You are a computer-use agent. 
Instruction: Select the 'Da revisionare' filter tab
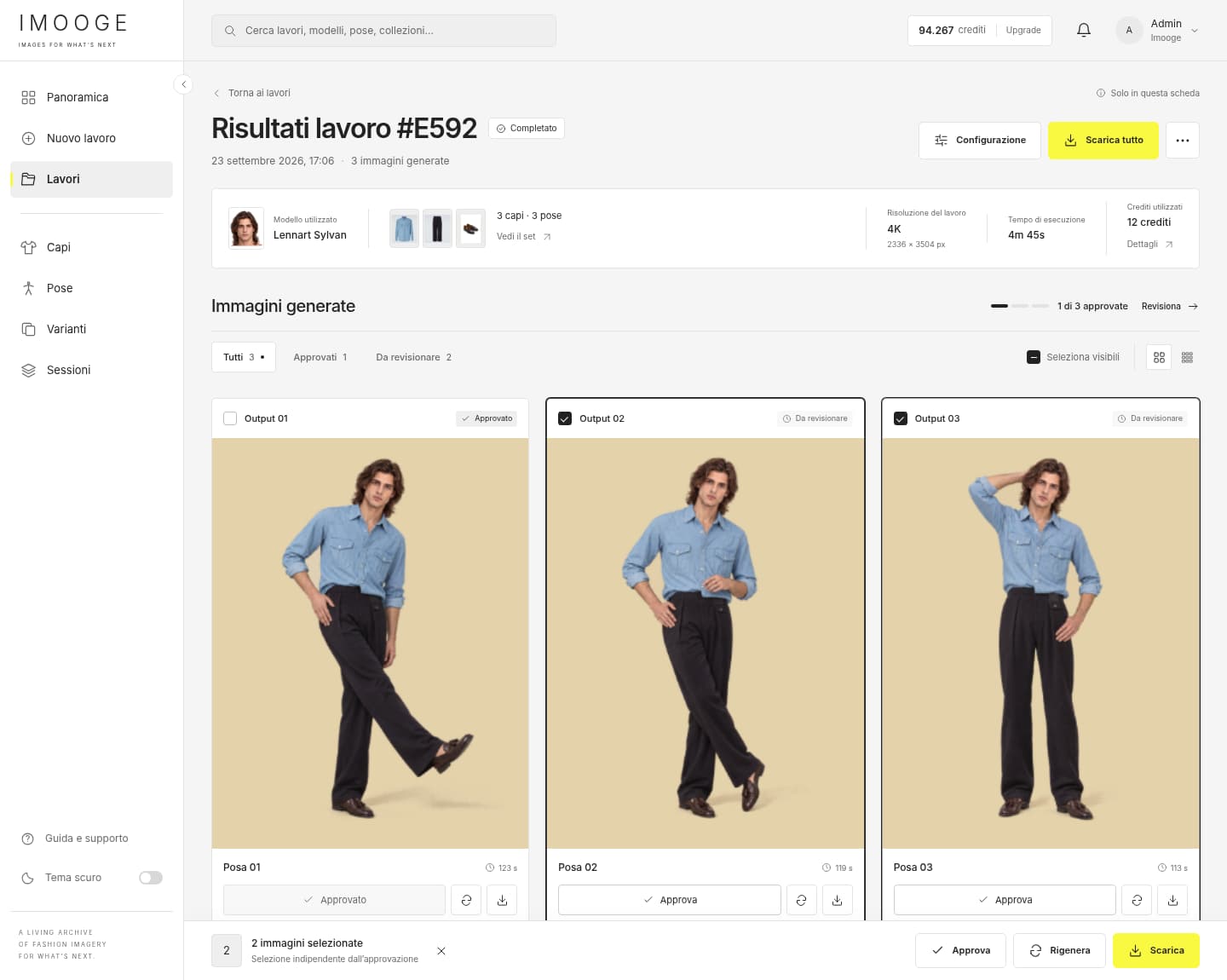click(x=413, y=357)
